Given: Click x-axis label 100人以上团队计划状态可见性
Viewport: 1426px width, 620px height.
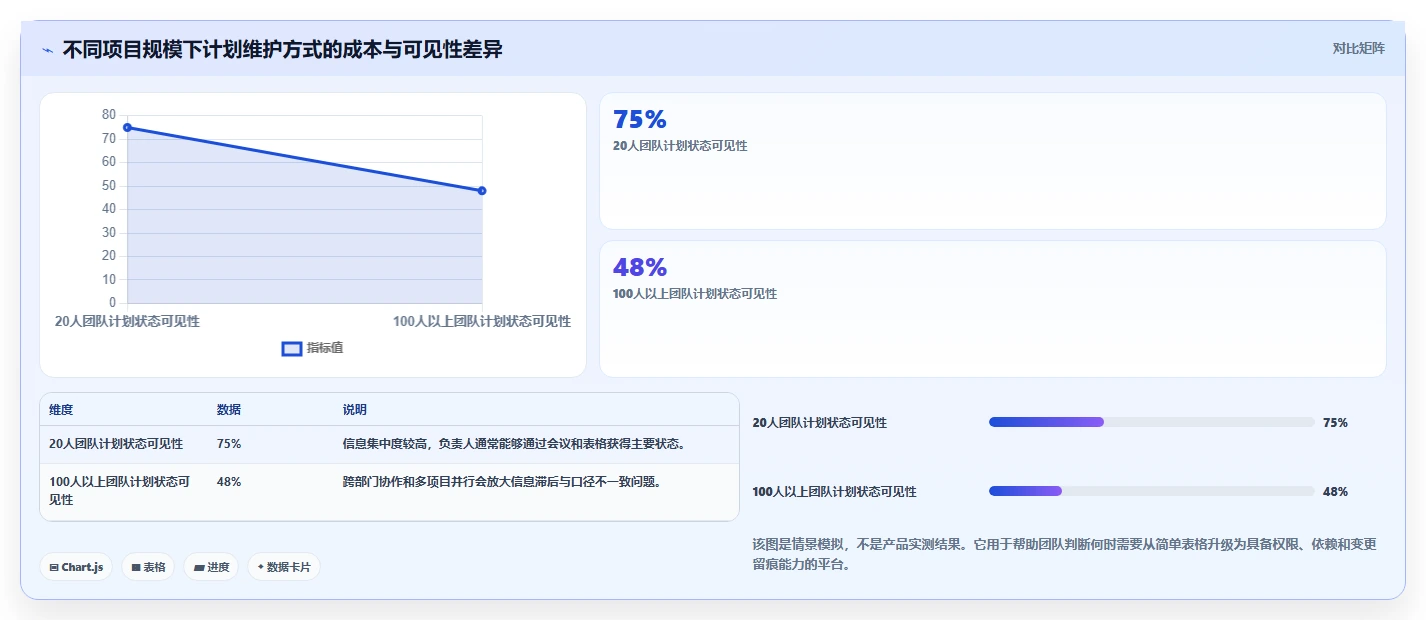Looking at the screenshot, I should click(482, 321).
